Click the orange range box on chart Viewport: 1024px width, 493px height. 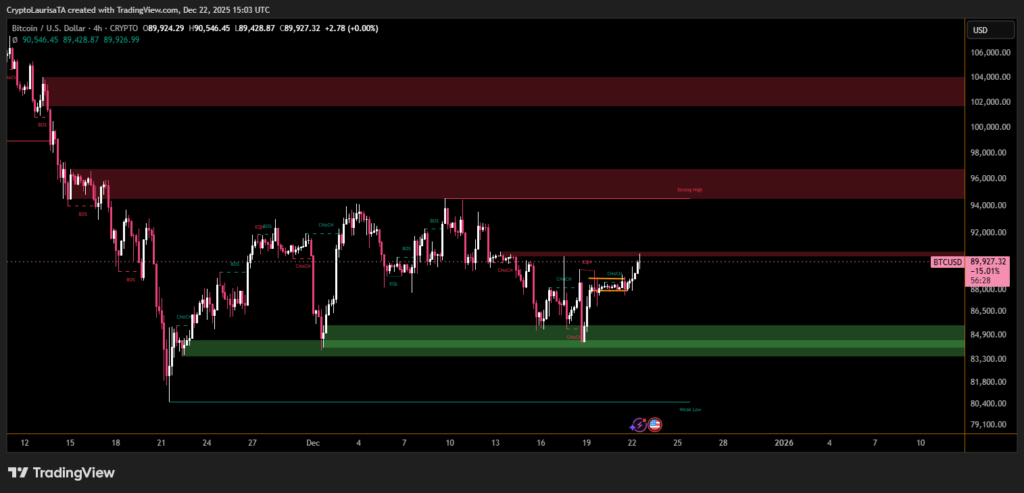(609, 285)
